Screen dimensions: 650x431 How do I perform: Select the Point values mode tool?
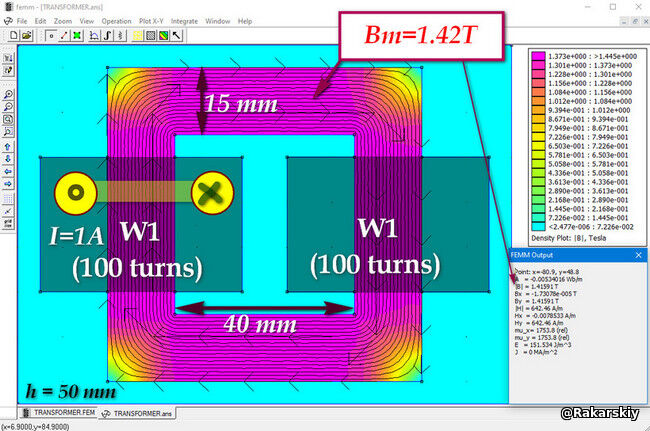point(51,36)
